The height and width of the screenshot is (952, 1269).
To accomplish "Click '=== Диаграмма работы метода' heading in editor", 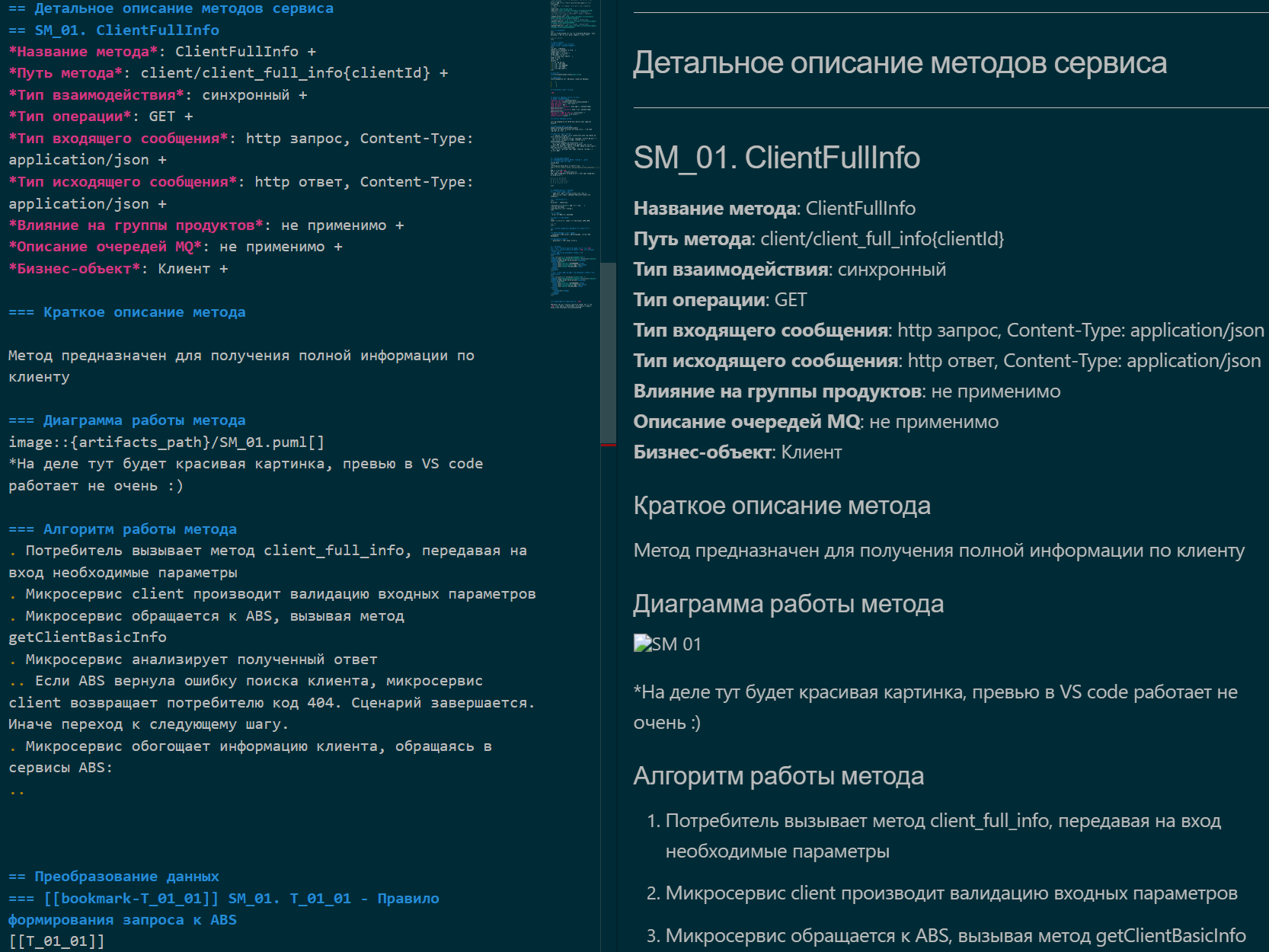I will pos(127,420).
